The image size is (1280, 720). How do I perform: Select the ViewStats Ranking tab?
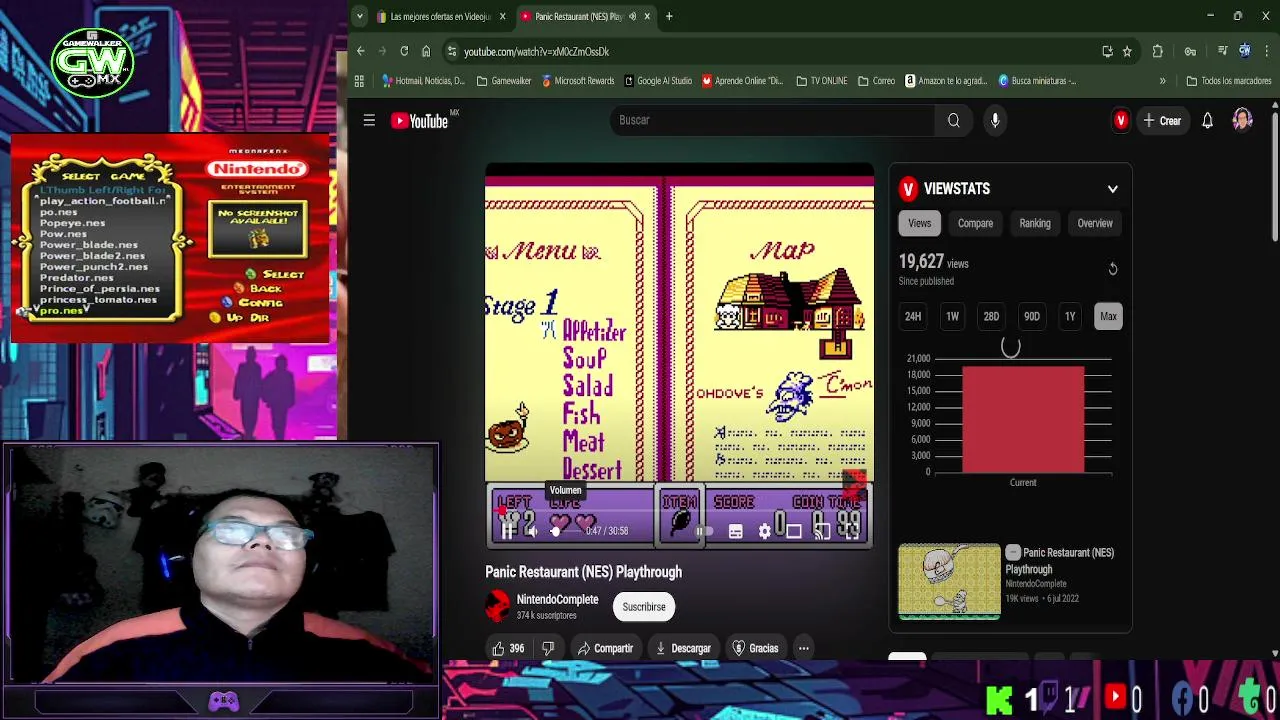pos(1035,224)
